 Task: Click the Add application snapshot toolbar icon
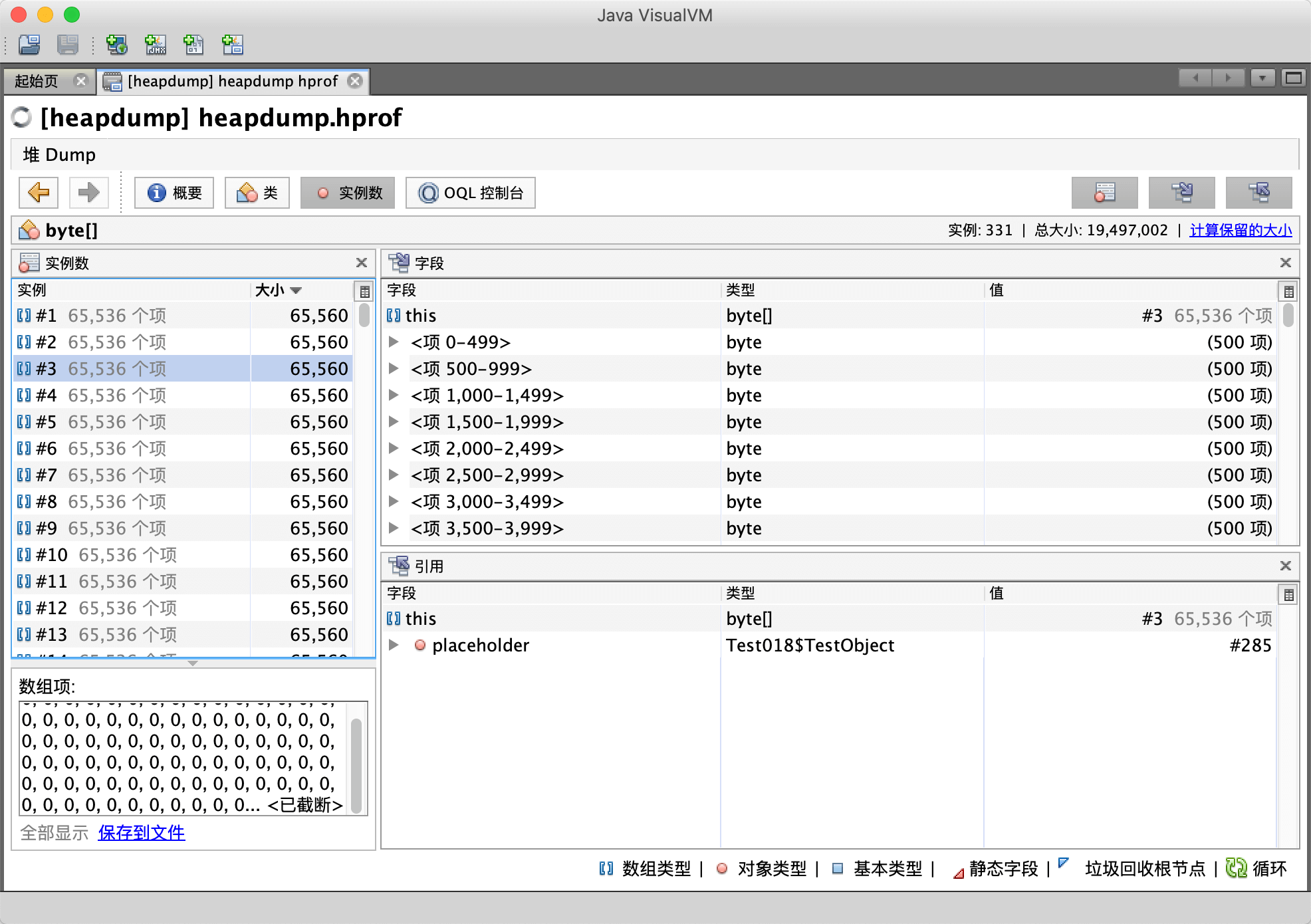pos(233,45)
